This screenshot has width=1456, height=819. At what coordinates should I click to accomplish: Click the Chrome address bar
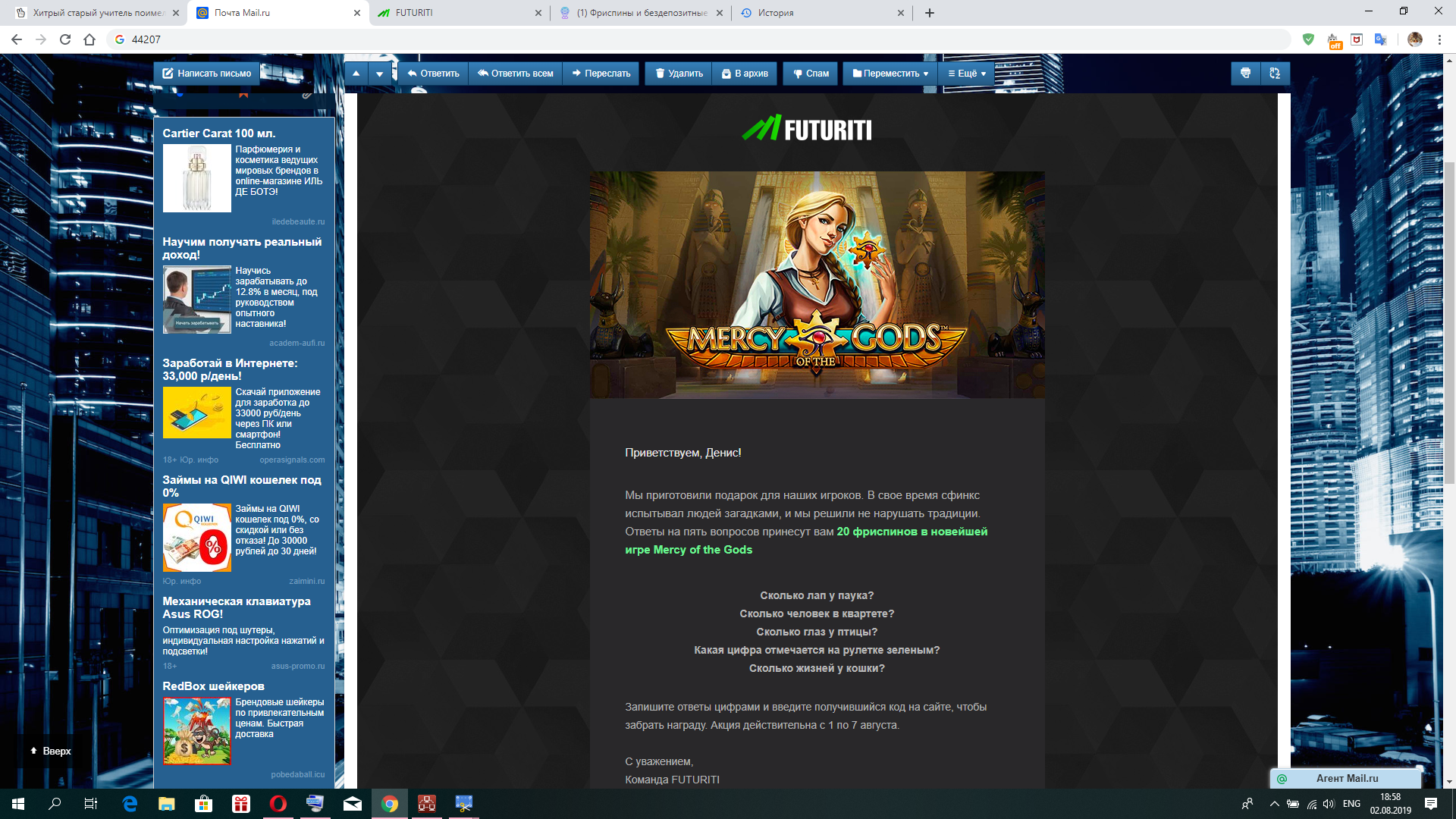click(x=698, y=39)
